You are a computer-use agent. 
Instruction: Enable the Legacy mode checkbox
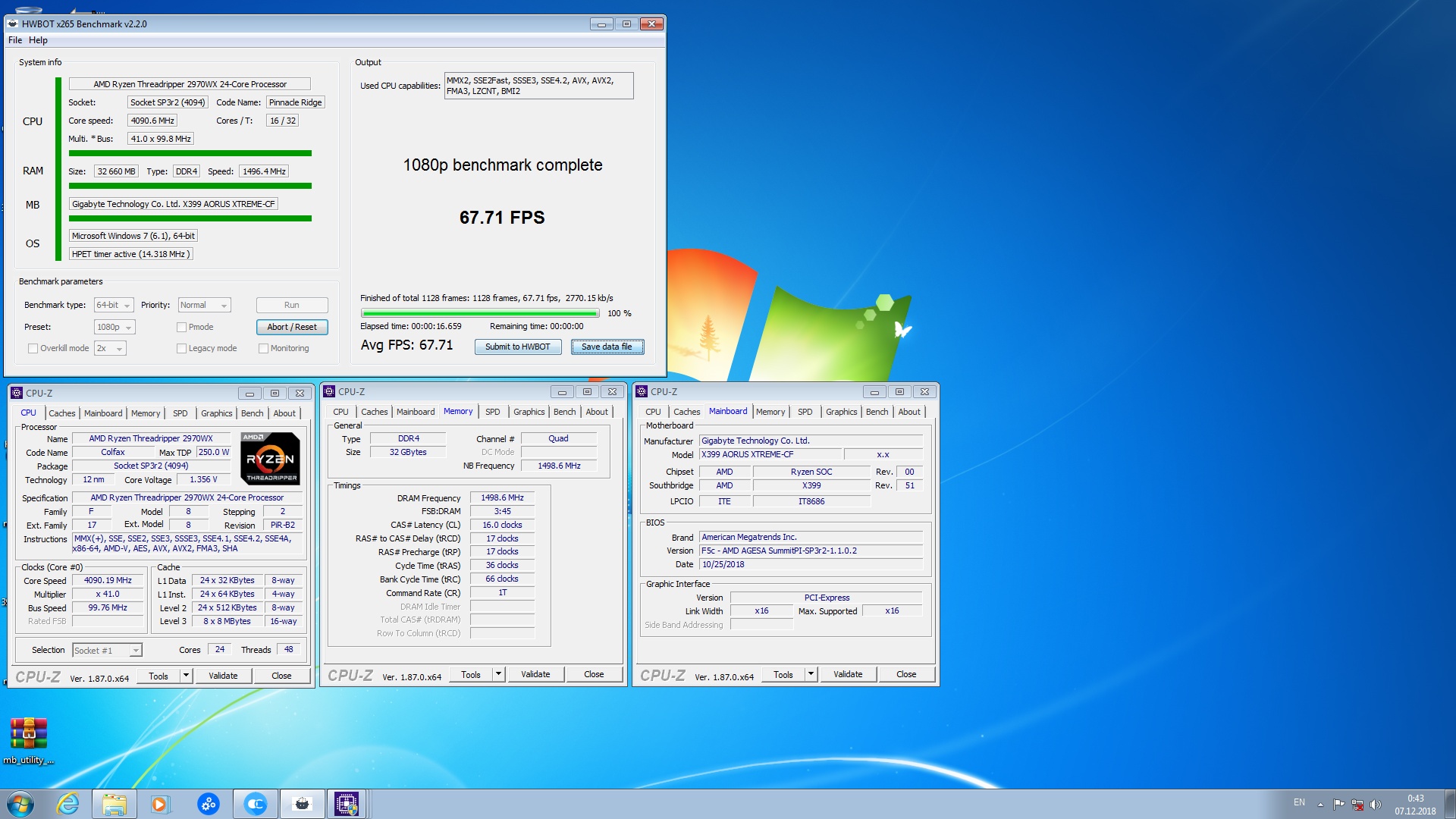point(181,349)
